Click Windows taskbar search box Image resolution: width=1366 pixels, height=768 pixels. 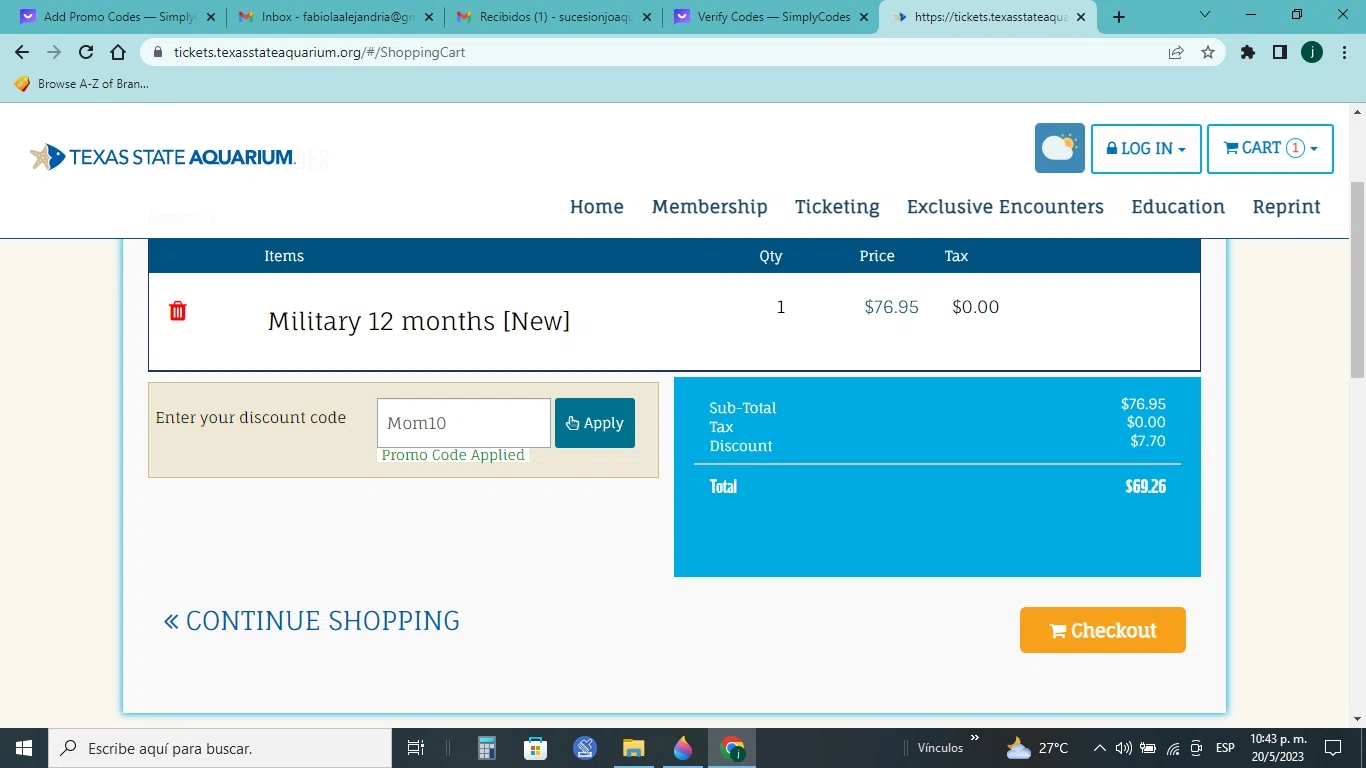tap(219, 748)
